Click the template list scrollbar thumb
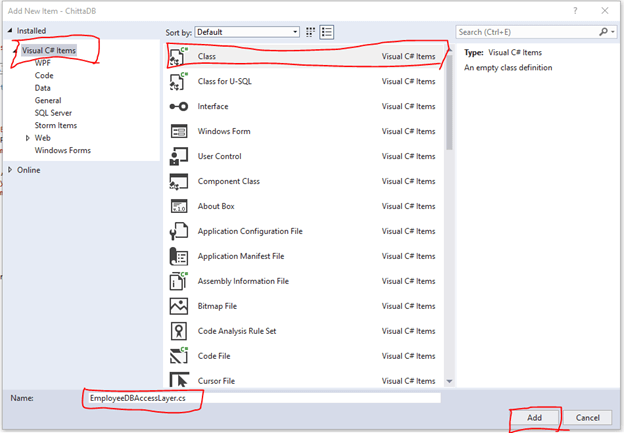 449,102
